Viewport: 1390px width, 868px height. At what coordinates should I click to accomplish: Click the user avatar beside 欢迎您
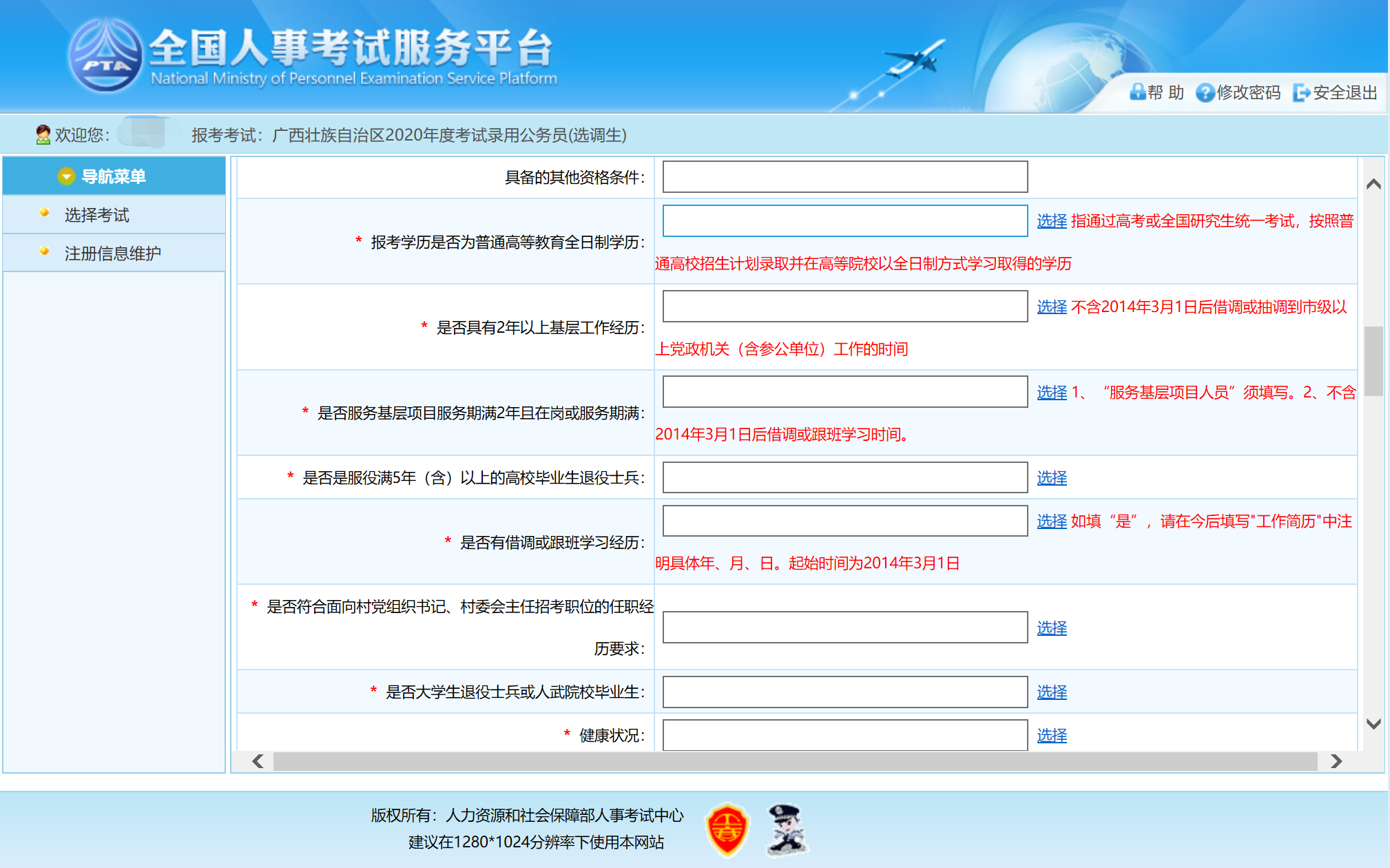43,134
